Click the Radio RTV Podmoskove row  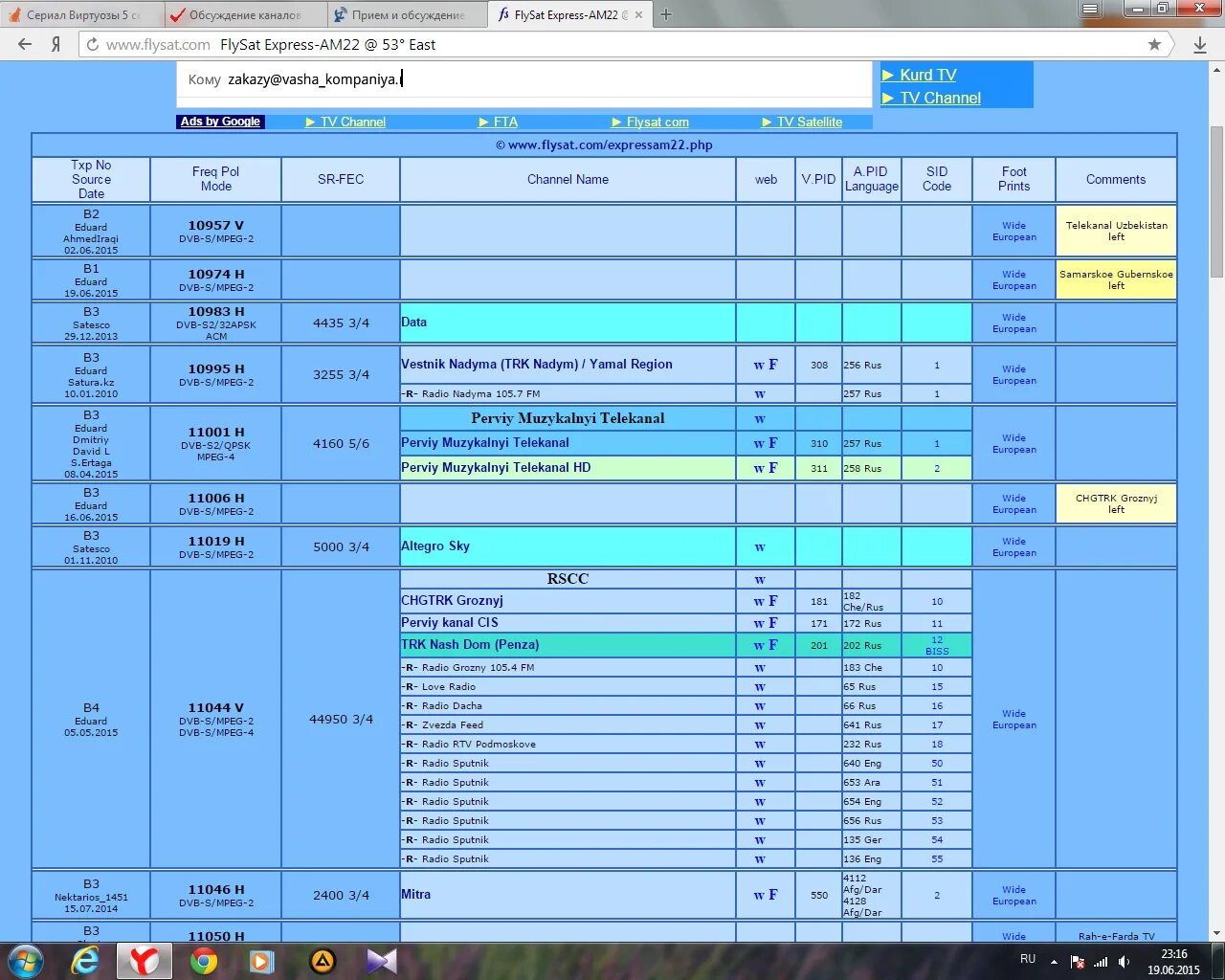point(568,744)
